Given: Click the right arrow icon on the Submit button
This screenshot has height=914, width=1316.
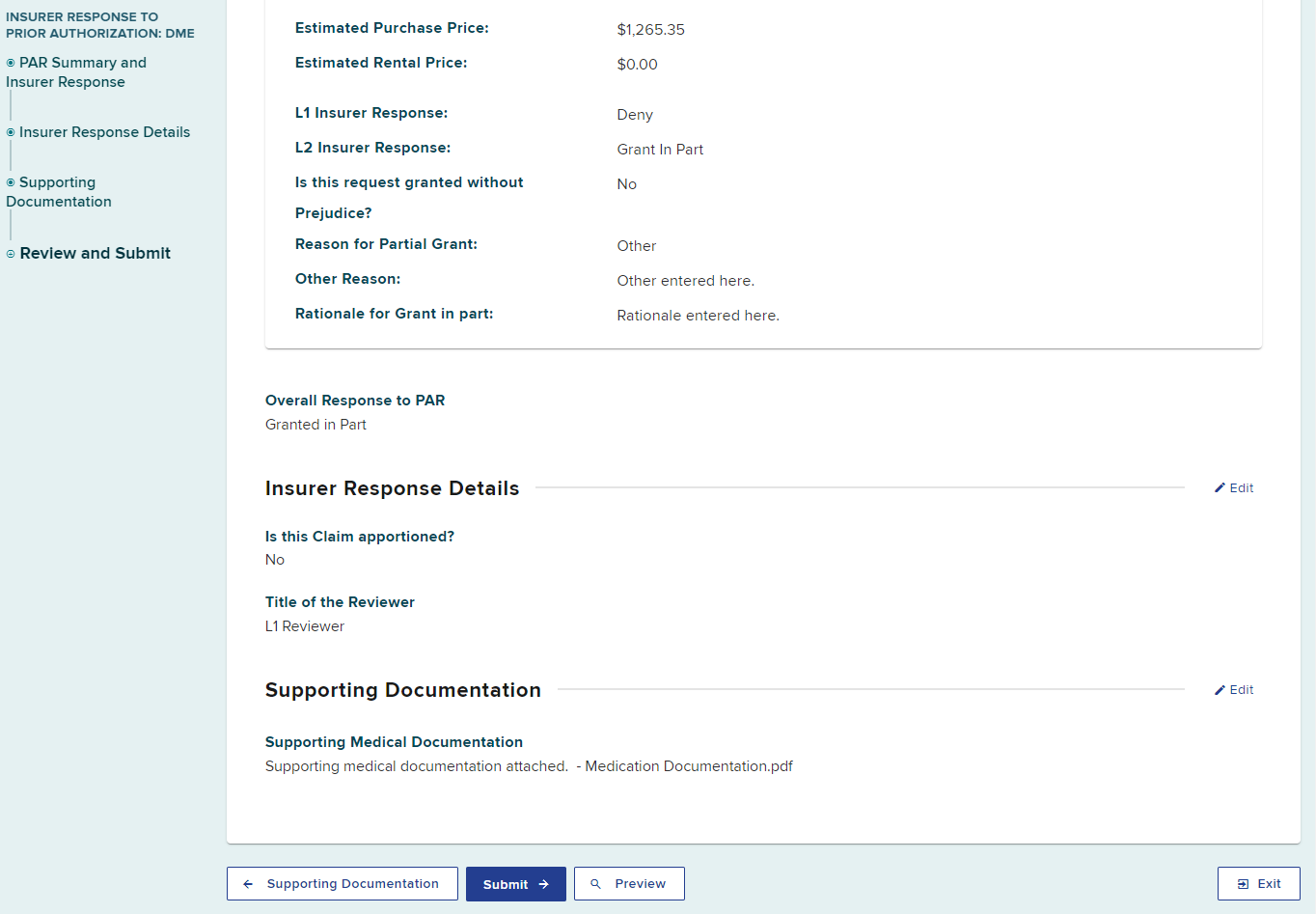Looking at the screenshot, I should pyautogui.click(x=543, y=883).
